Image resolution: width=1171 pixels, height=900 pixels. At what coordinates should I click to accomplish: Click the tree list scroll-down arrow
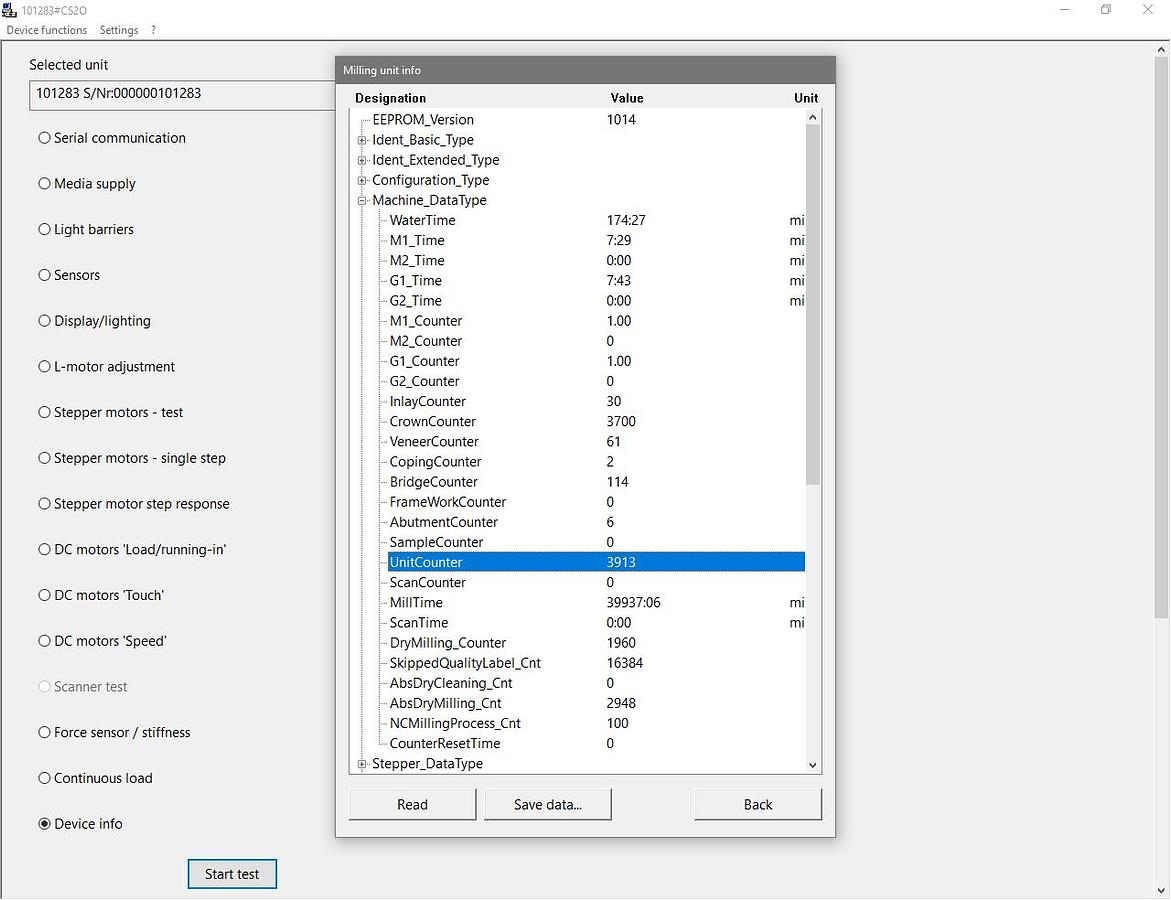[812, 765]
